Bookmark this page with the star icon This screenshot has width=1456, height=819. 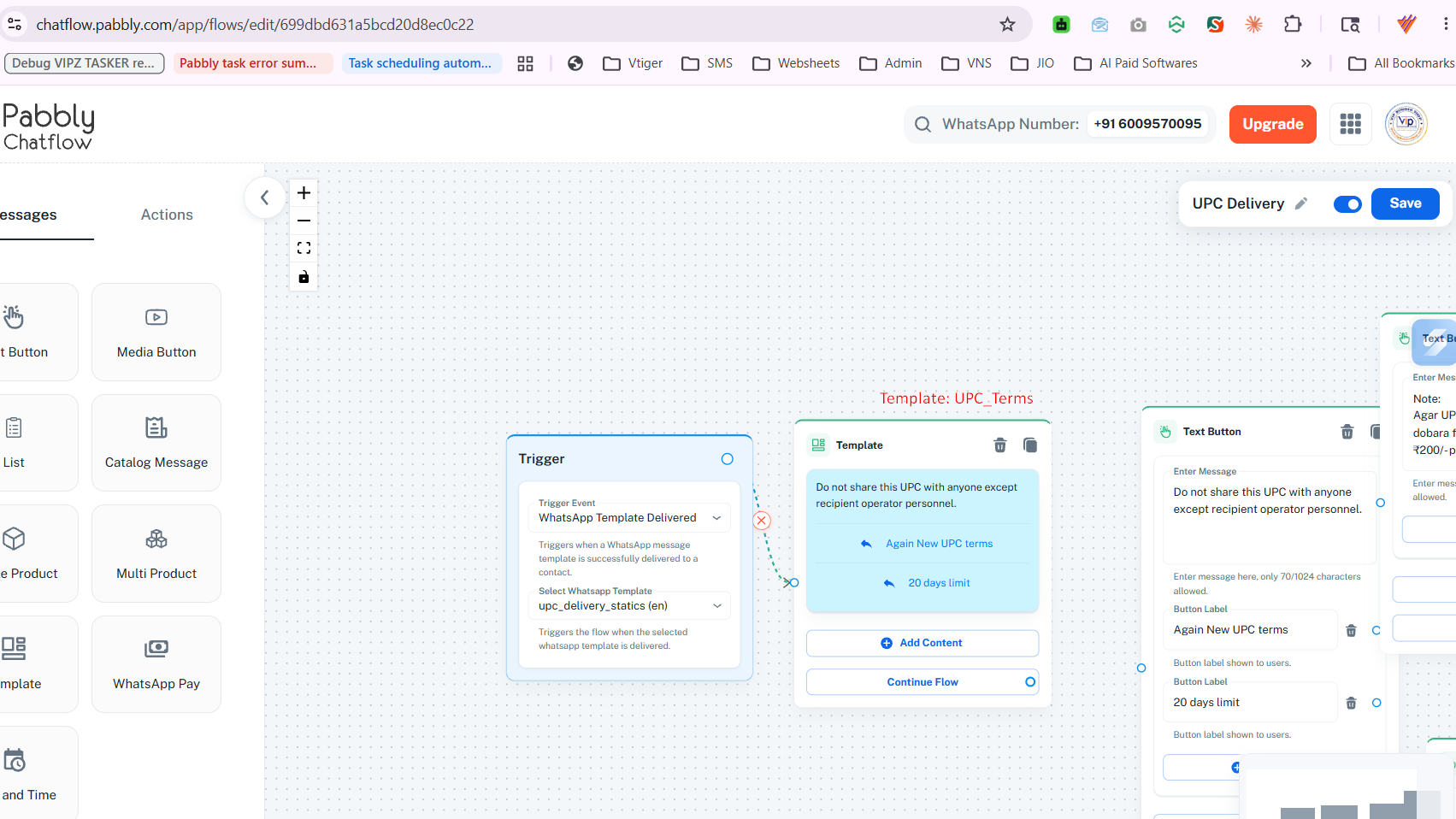1008,25
